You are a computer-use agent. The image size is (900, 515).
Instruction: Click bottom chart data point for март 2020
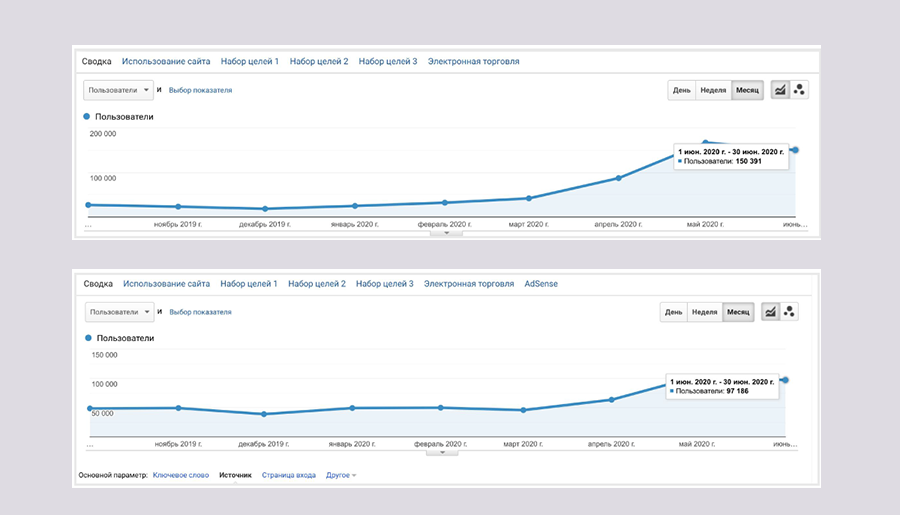523,411
